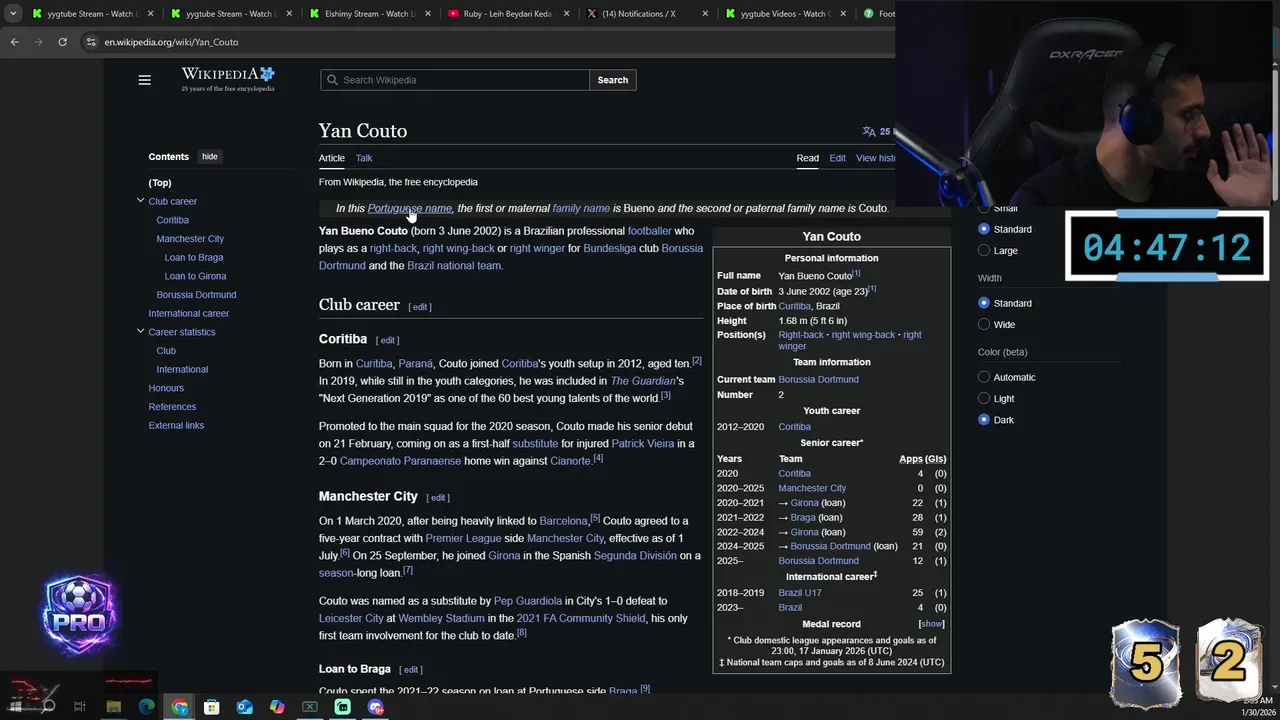Jump to Borussia Dortmund in Contents
The width and height of the screenshot is (1280, 720).
[196, 295]
